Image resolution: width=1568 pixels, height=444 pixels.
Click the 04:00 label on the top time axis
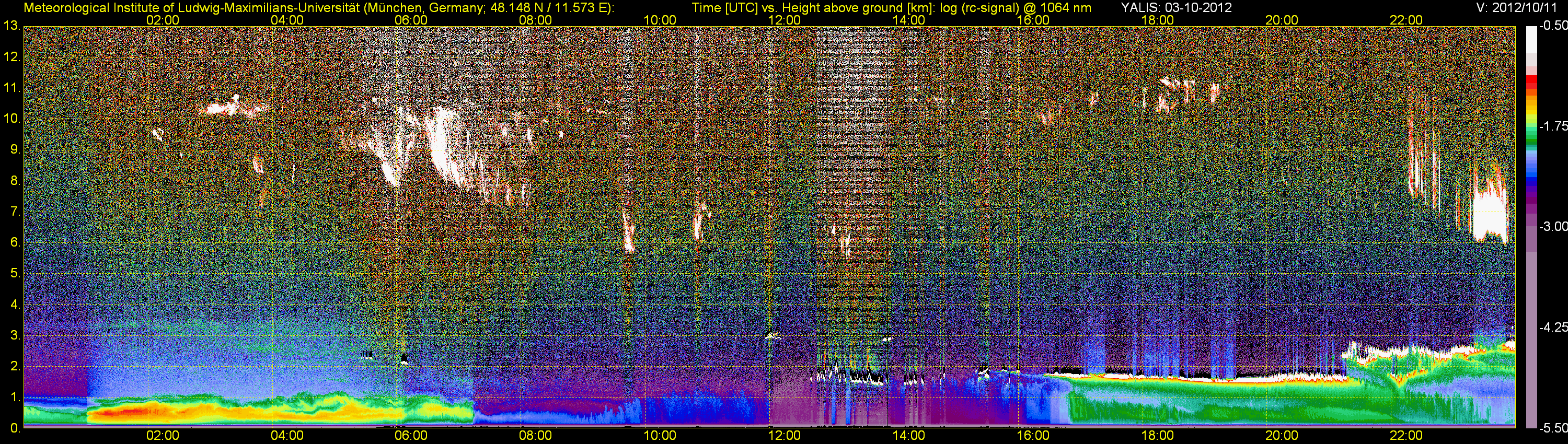(x=287, y=20)
